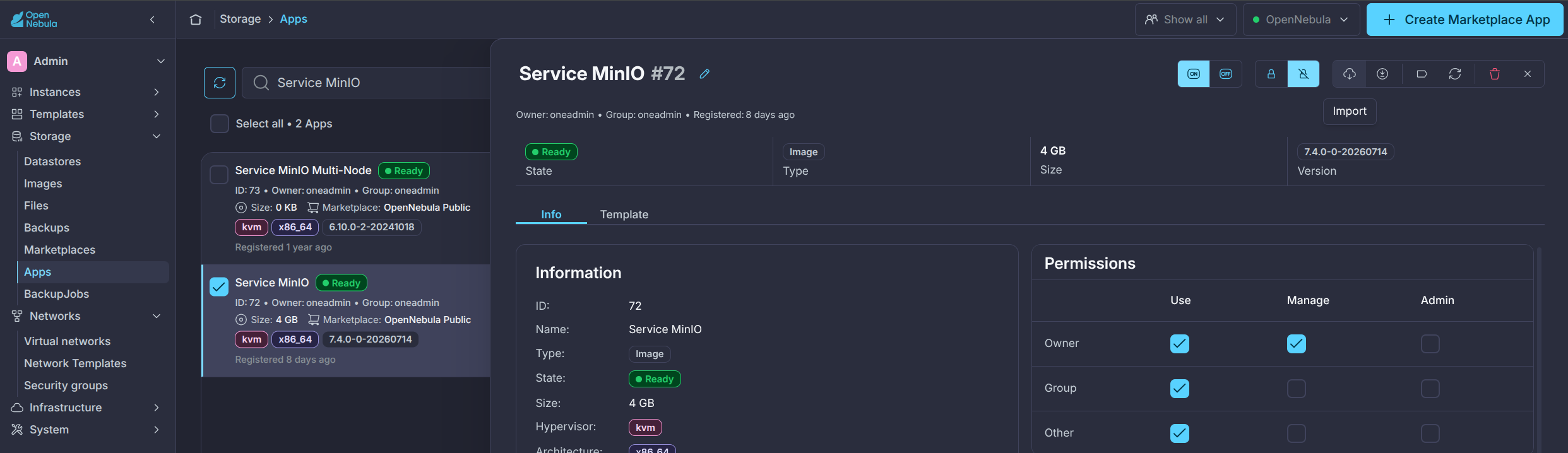The width and height of the screenshot is (1568, 453).
Task: Download the app with circled arrow icon
Action: (1382, 74)
